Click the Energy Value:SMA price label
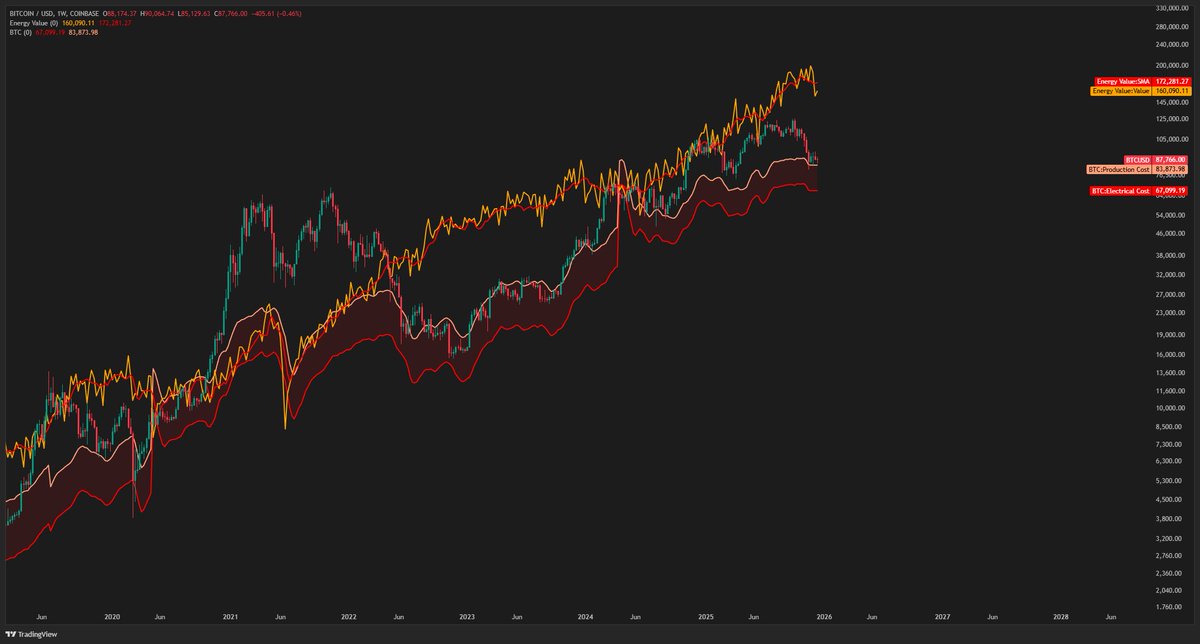 point(1141,80)
